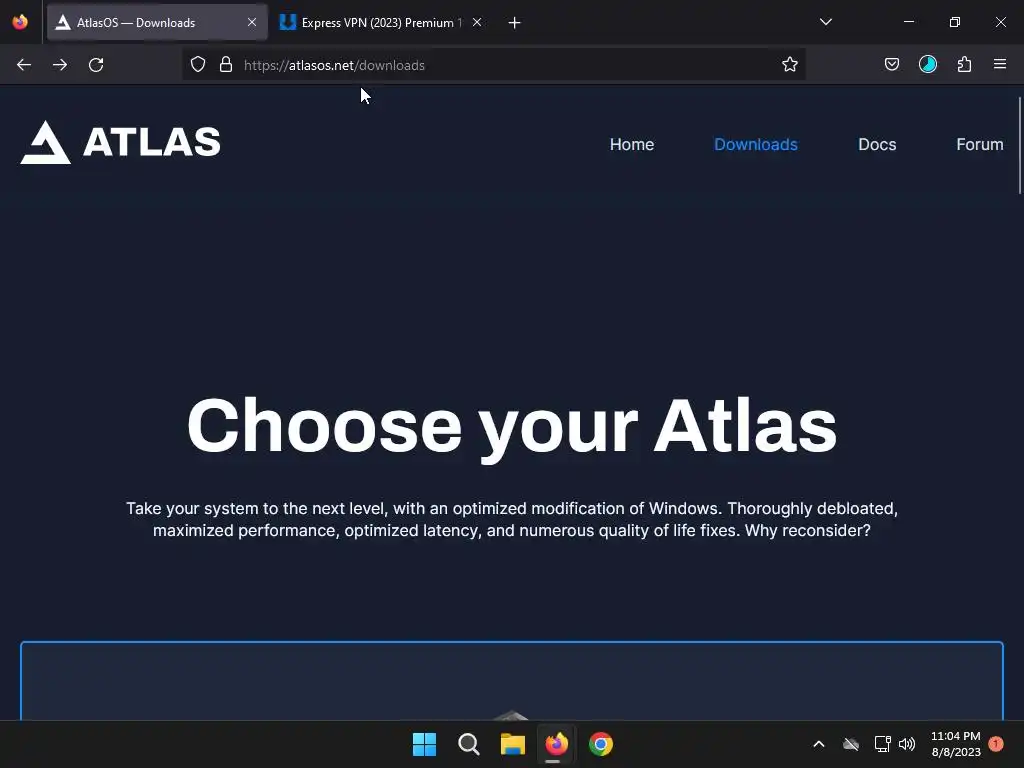Open the Downloads nav link
This screenshot has width=1024, height=768.
(756, 144)
